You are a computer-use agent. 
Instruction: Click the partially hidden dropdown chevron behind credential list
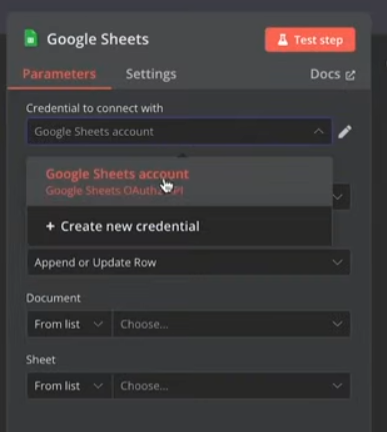[339, 197]
